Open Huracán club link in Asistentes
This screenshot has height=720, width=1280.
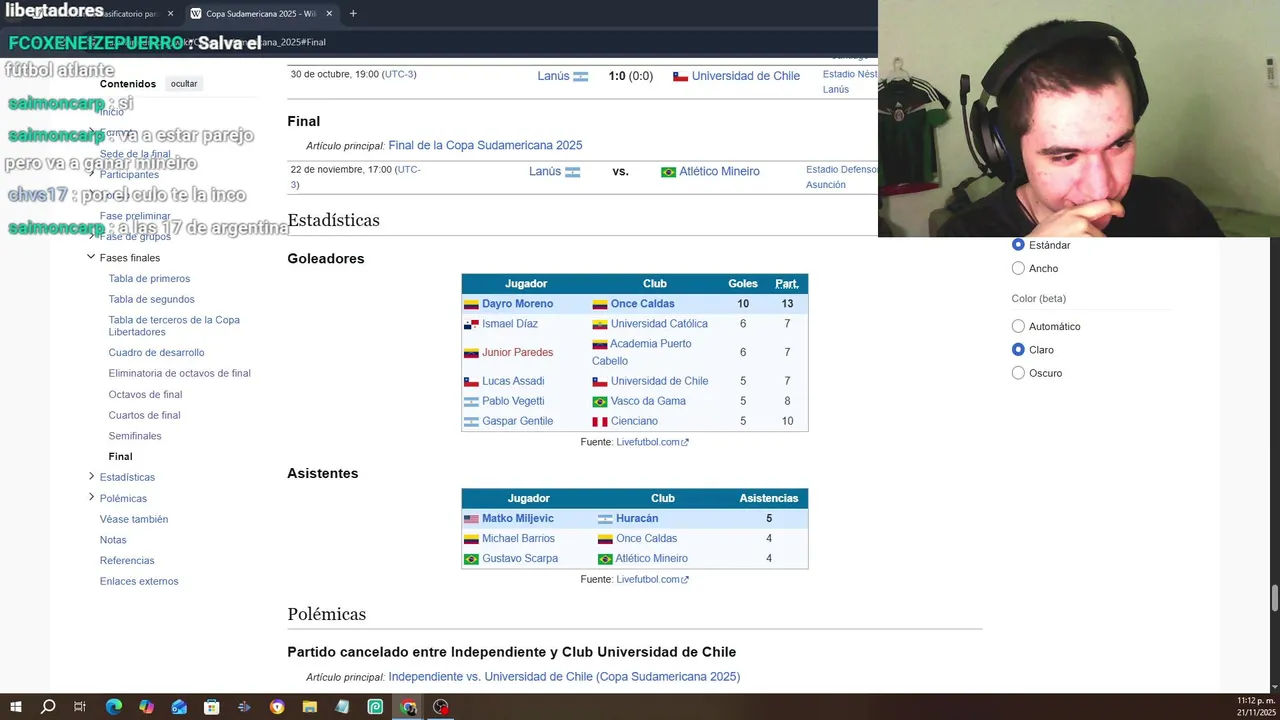click(637, 519)
